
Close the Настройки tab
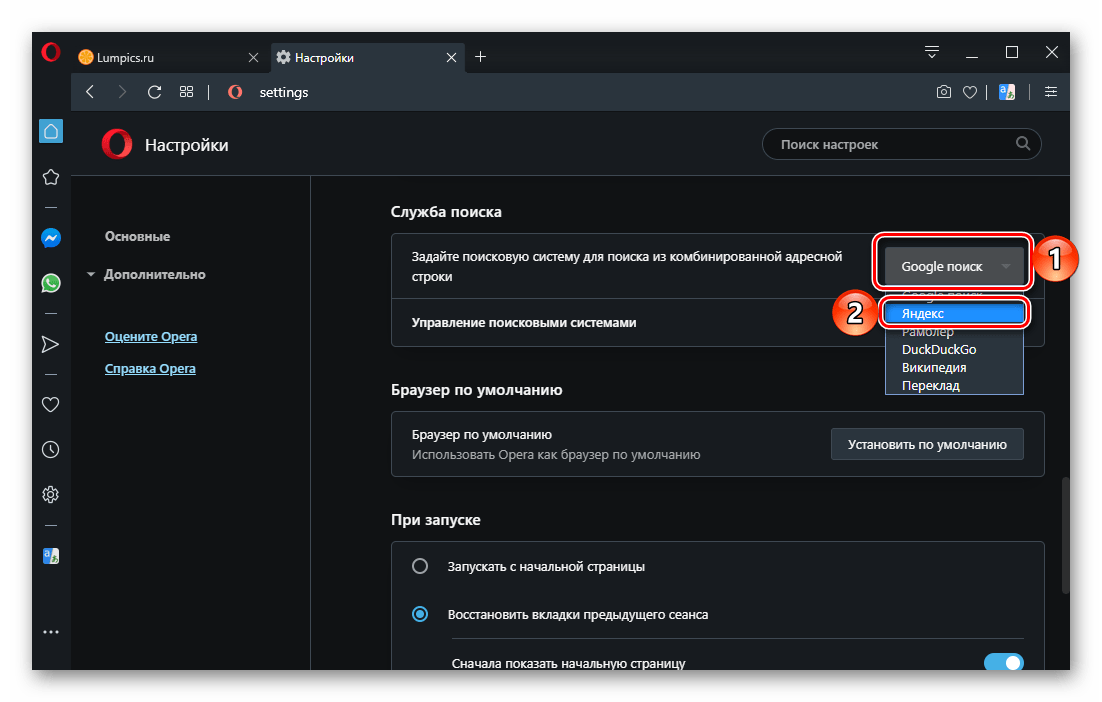pos(451,58)
